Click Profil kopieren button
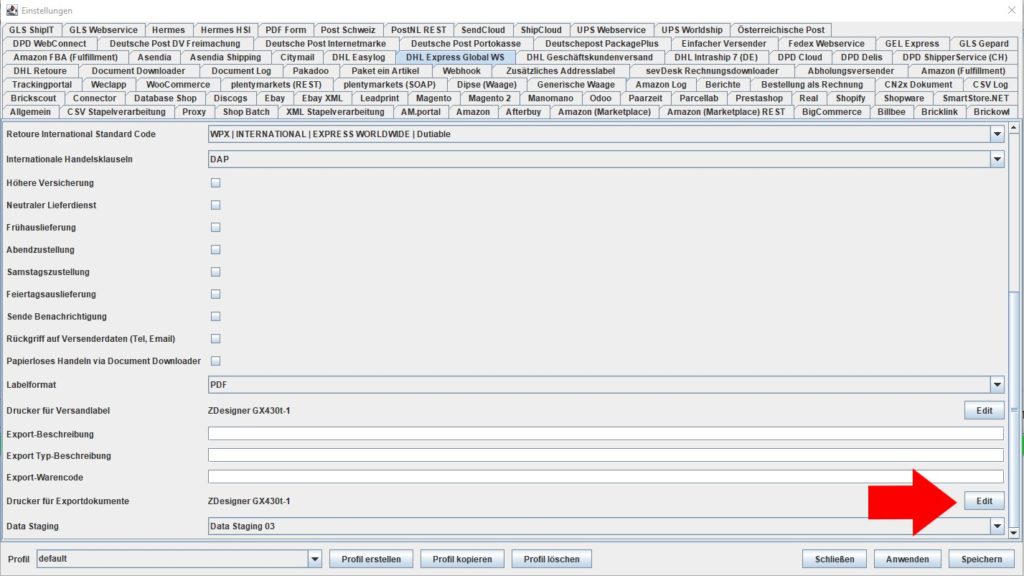 pos(462,559)
